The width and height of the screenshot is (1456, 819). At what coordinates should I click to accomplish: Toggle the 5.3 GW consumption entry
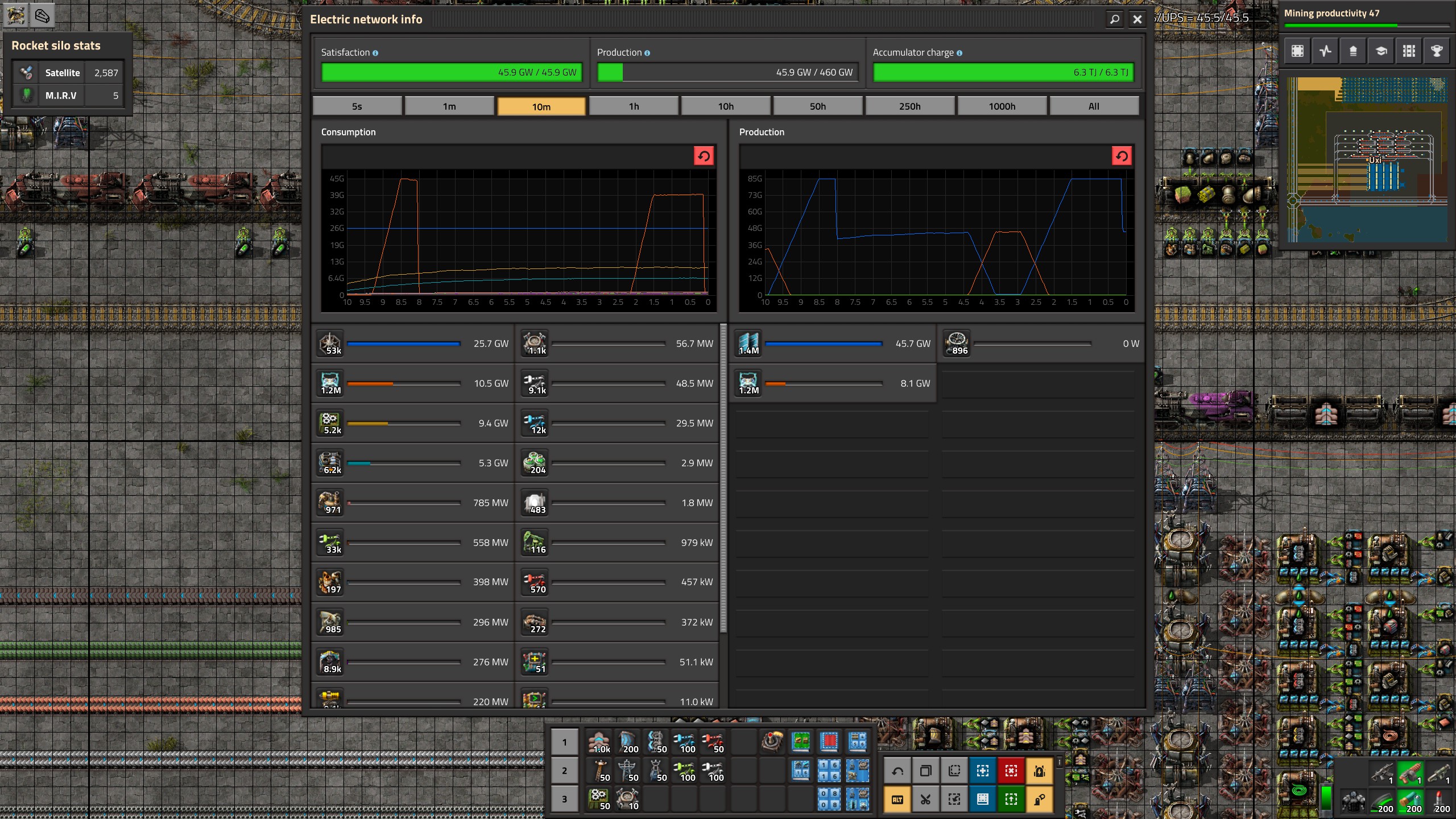(x=413, y=463)
